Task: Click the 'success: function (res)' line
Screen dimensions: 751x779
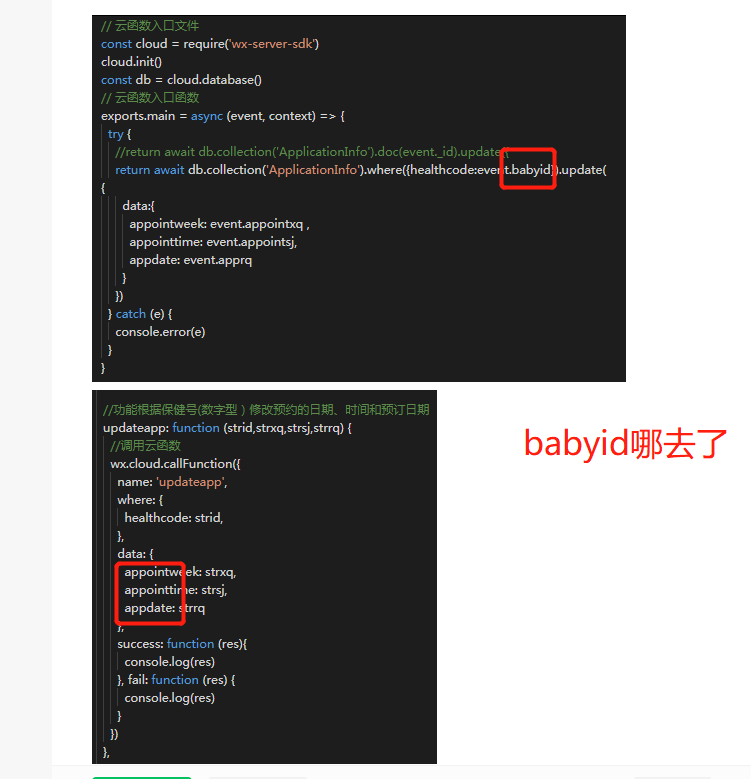Action: pyautogui.click(x=182, y=644)
